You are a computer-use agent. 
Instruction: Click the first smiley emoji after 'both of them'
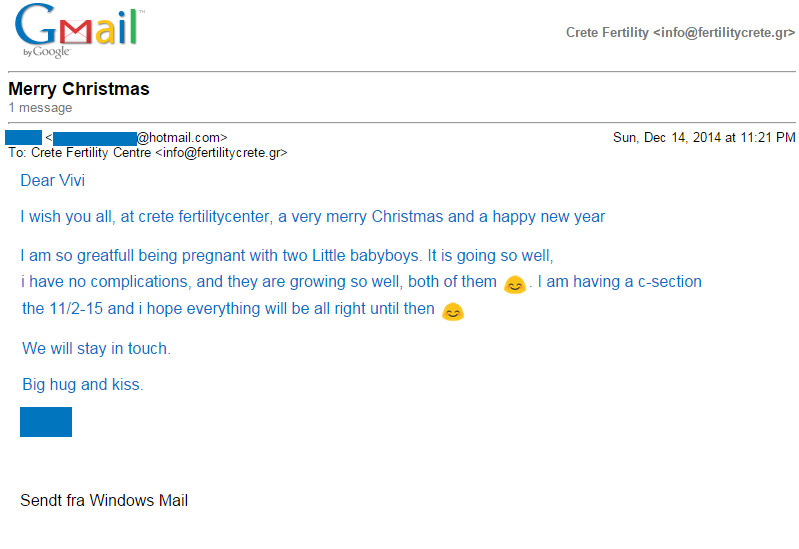click(x=515, y=284)
